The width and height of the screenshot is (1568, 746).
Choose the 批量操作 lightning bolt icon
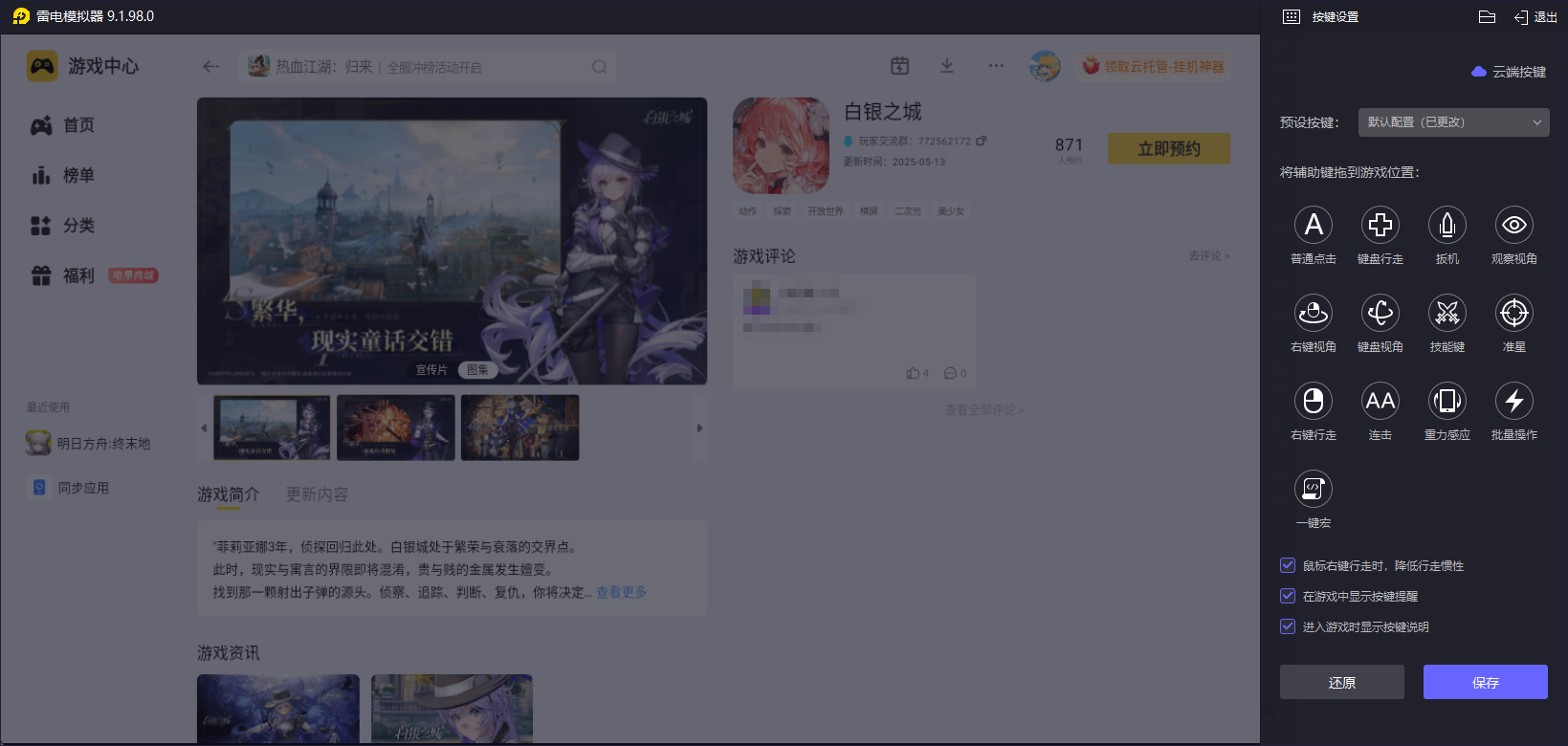click(1514, 401)
